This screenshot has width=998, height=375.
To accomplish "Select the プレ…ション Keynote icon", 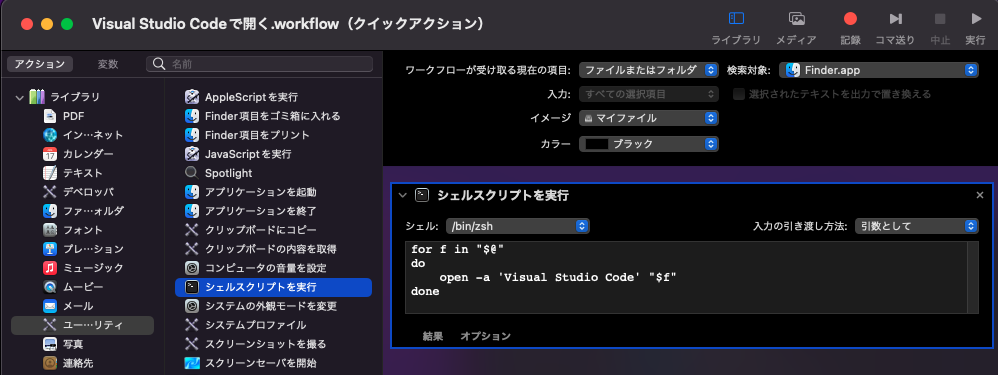I will click(x=50, y=249).
